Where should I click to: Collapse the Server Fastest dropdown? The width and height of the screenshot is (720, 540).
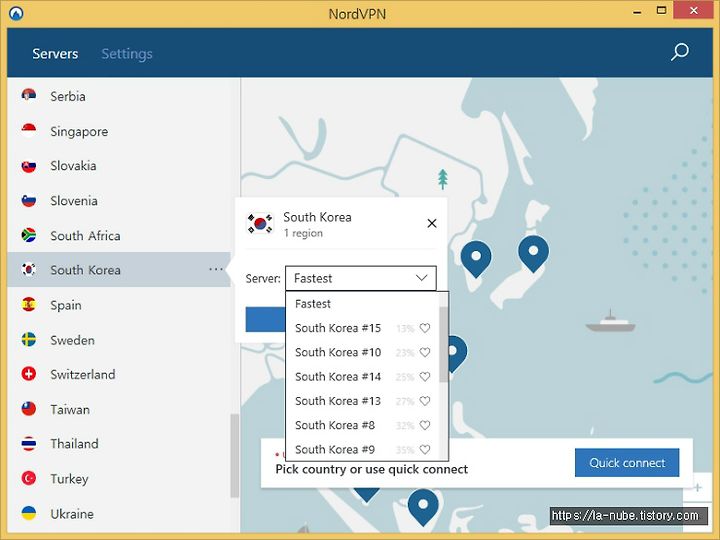(x=360, y=278)
